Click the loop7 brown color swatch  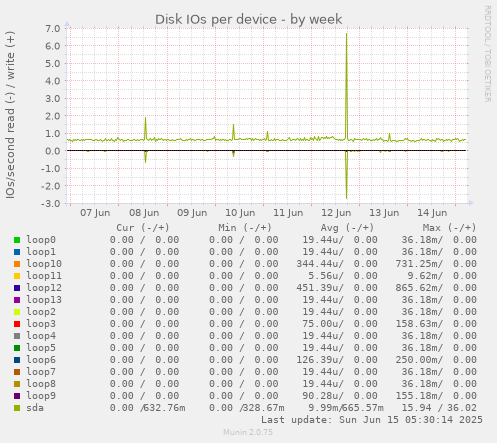[x=17, y=372]
